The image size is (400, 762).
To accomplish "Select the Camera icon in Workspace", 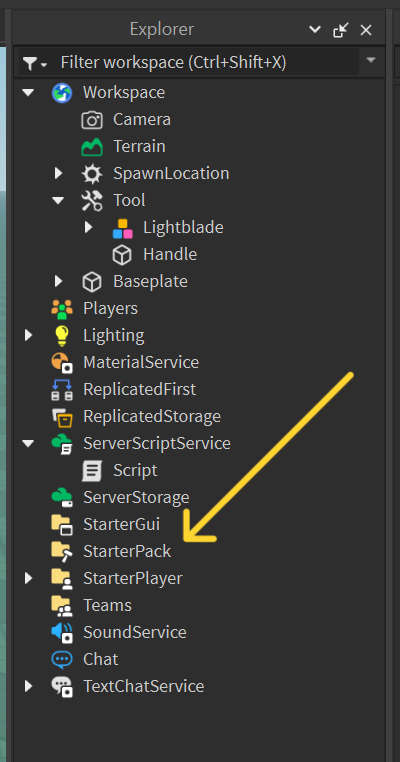I will coord(92,120).
